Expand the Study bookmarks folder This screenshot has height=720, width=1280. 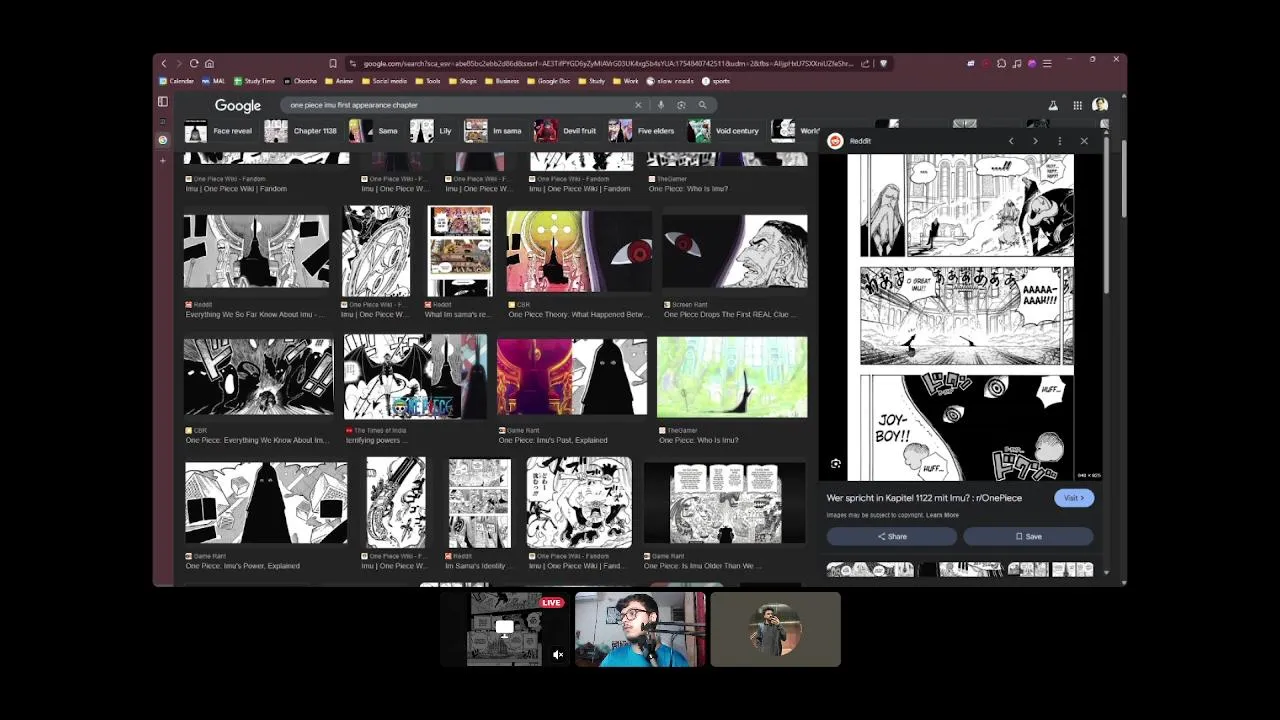point(592,81)
